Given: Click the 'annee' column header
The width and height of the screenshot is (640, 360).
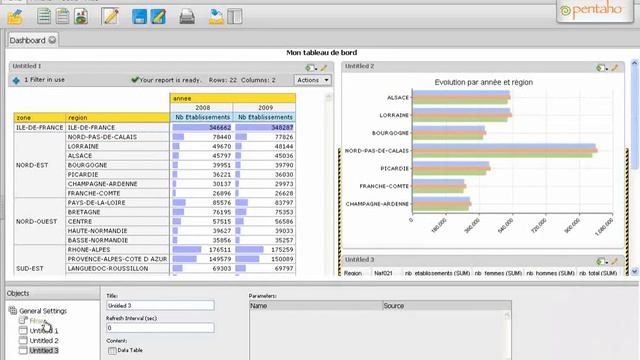Looking at the screenshot, I should [233, 98].
